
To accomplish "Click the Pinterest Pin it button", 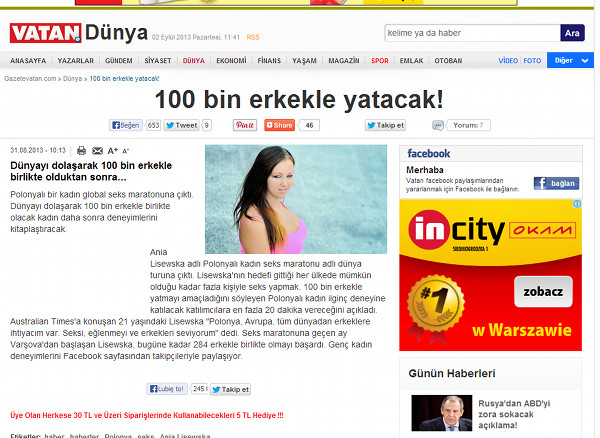I will pos(245,125).
